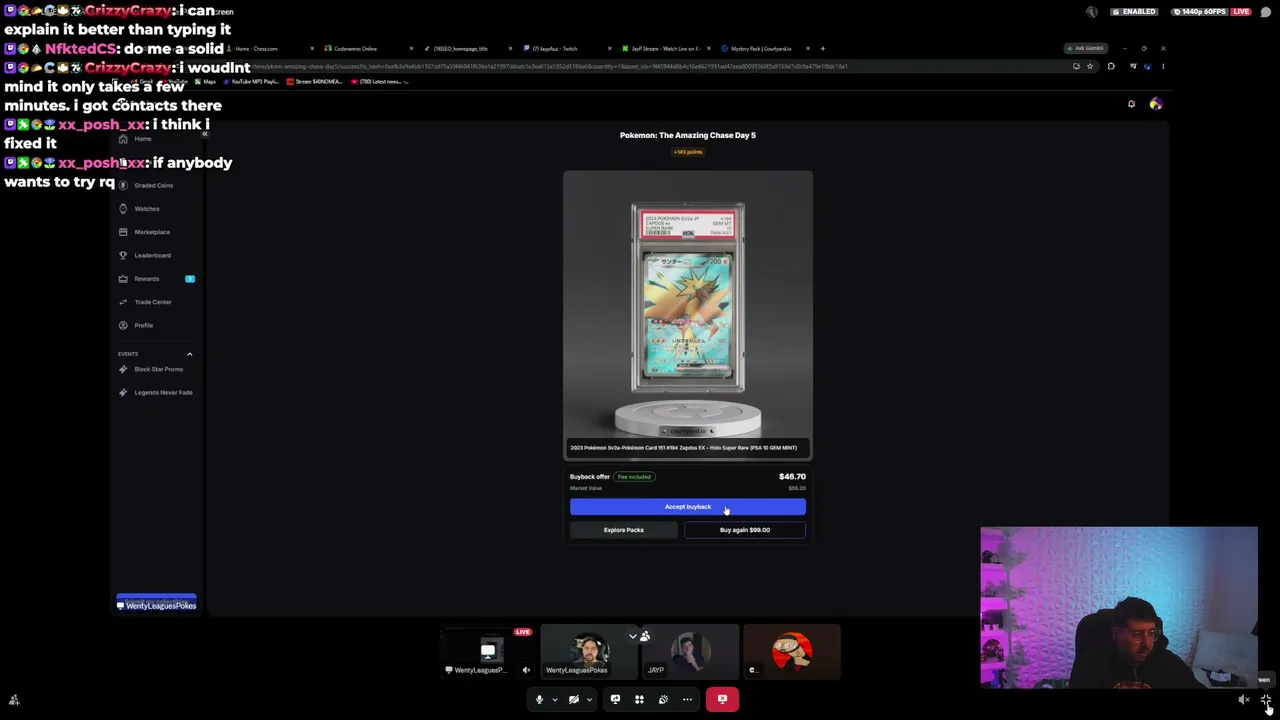Enter fullscreen with the corner icon

click(x=1266, y=700)
